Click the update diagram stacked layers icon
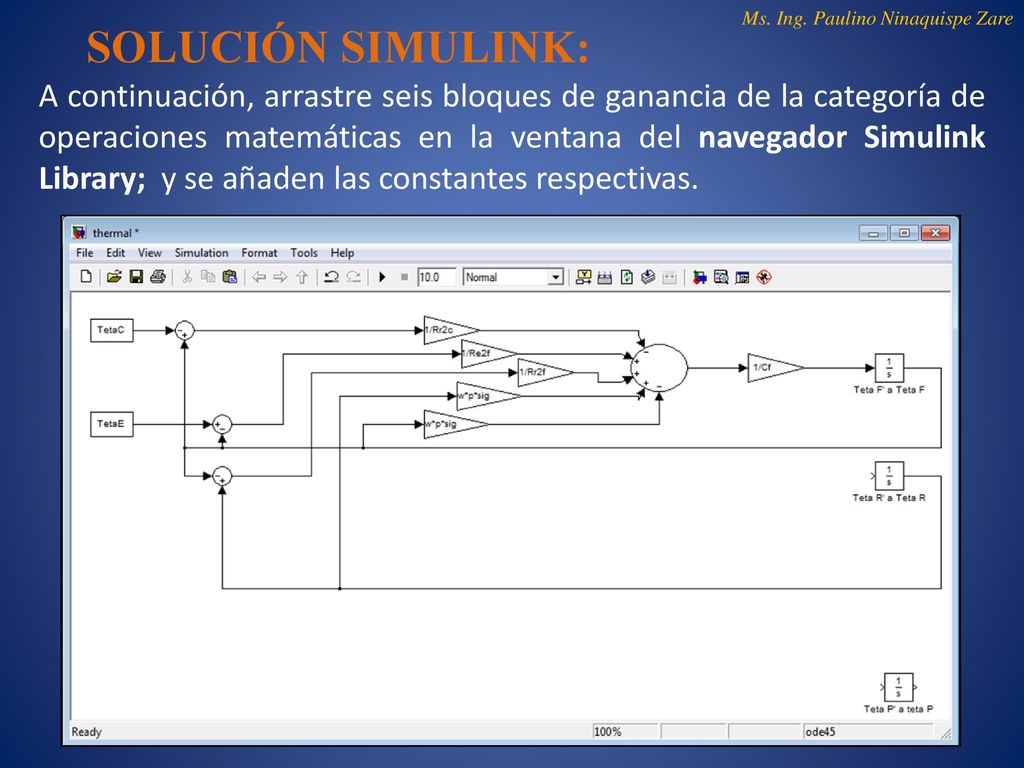The image size is (1024, 768). click(x=648, y=277)
